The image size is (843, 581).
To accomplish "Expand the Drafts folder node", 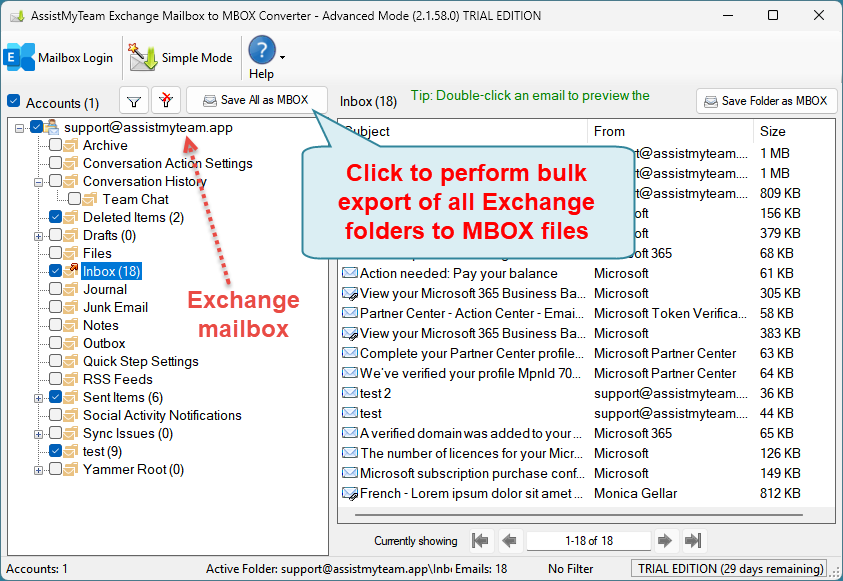I will [39, 236].
